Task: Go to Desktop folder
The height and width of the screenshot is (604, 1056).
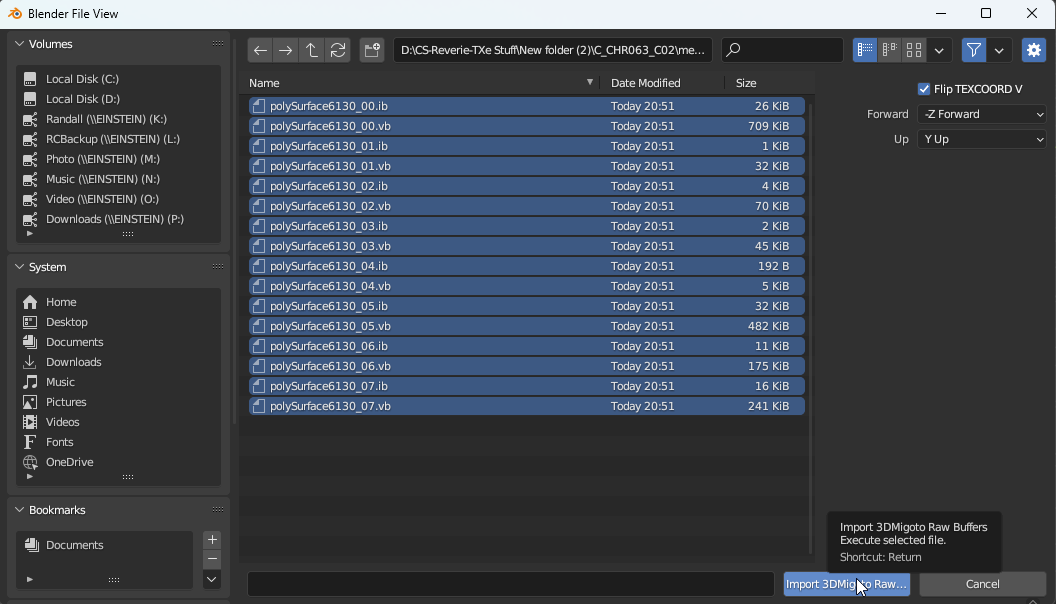Action: 119,322
